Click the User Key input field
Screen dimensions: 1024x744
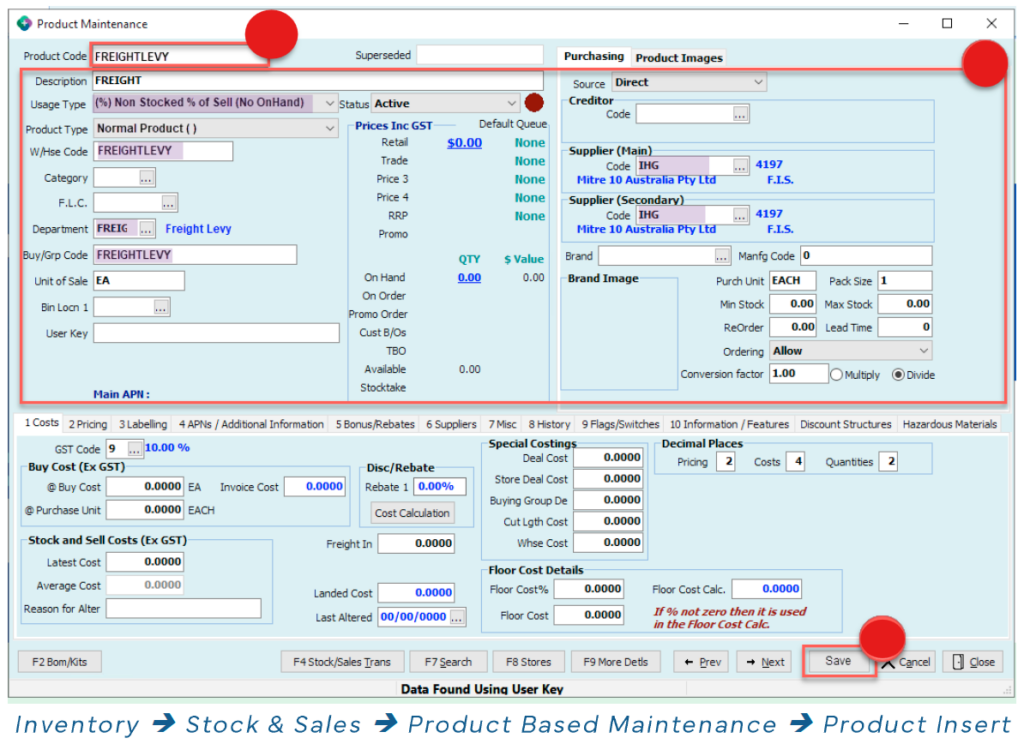(x=216, y=333)
